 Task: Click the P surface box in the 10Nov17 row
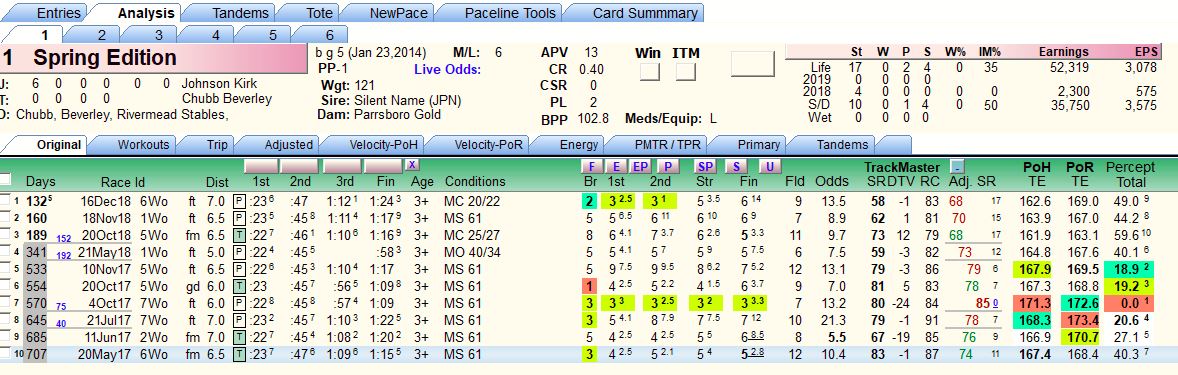point(239,269)
